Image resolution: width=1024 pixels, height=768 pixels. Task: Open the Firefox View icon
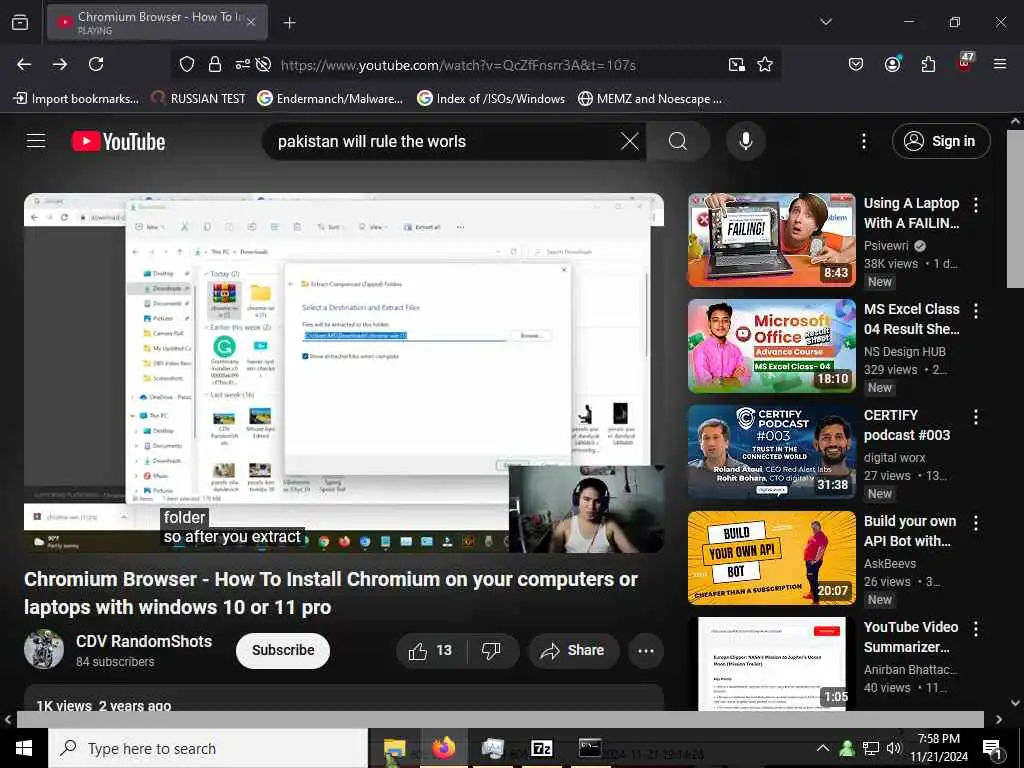pyautogui.click(x=20, y=22)
